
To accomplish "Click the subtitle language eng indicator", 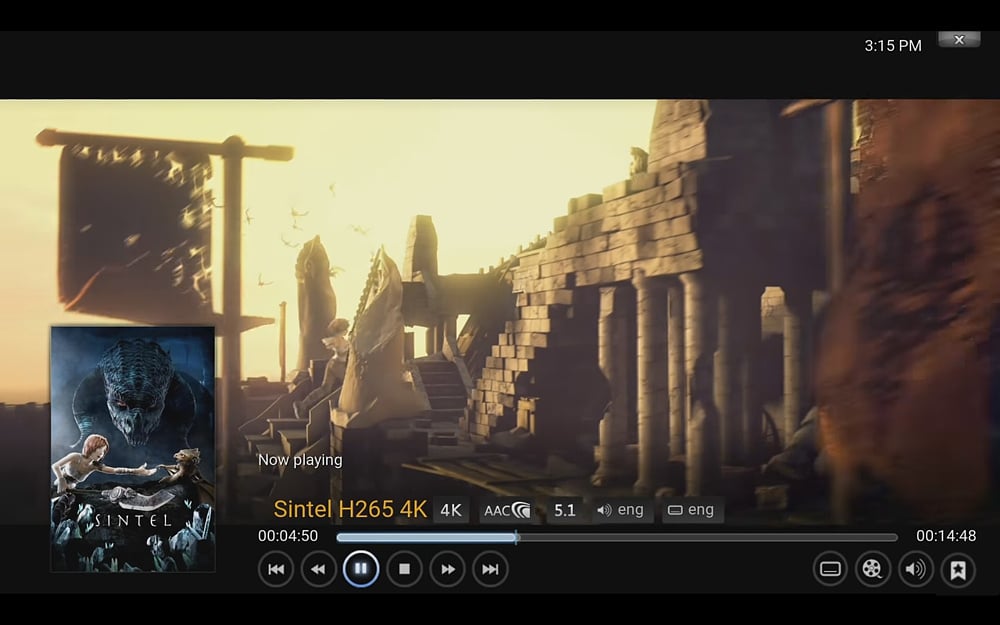I will point(692,510).
